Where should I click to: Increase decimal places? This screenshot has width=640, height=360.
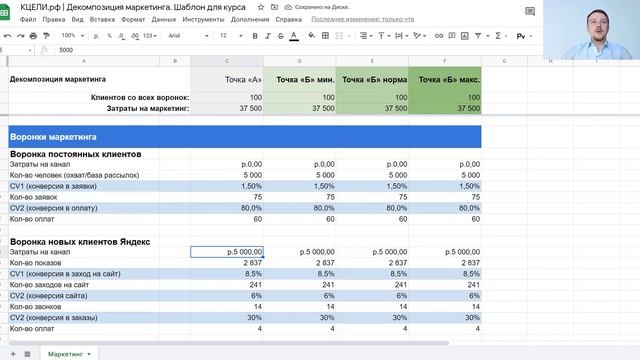click(x=135, y=36)
